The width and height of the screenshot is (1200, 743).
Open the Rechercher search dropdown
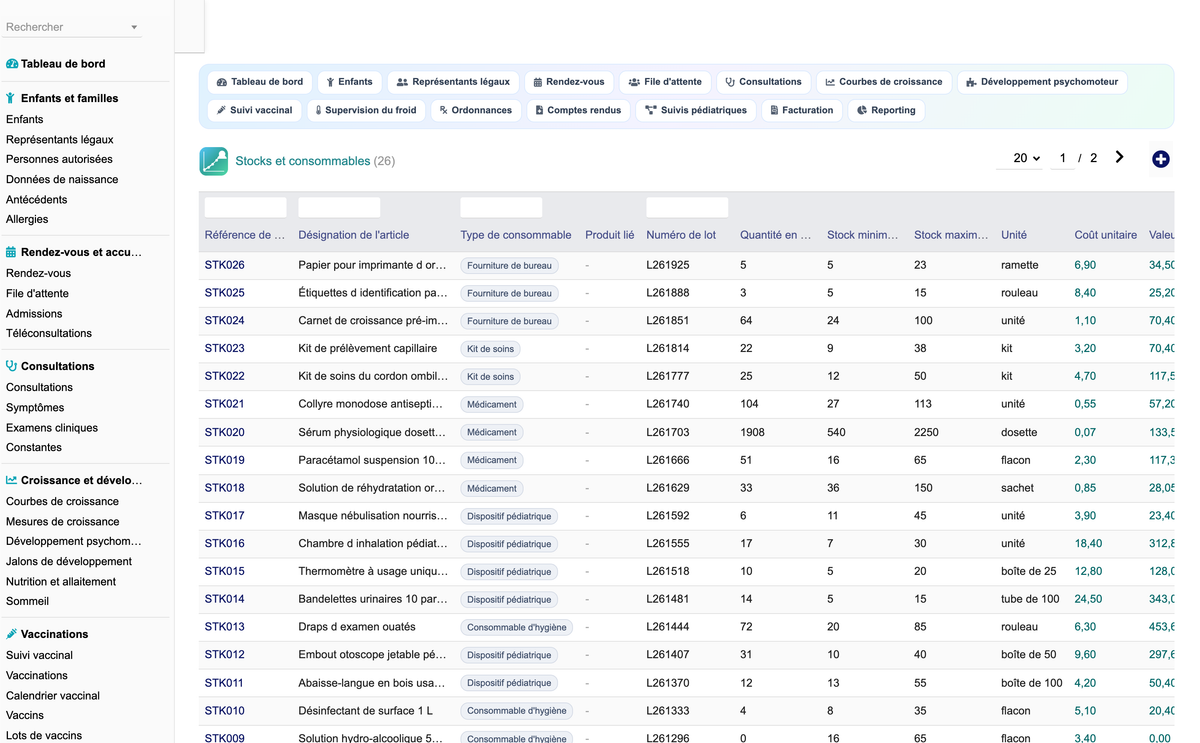coord(73,27)
